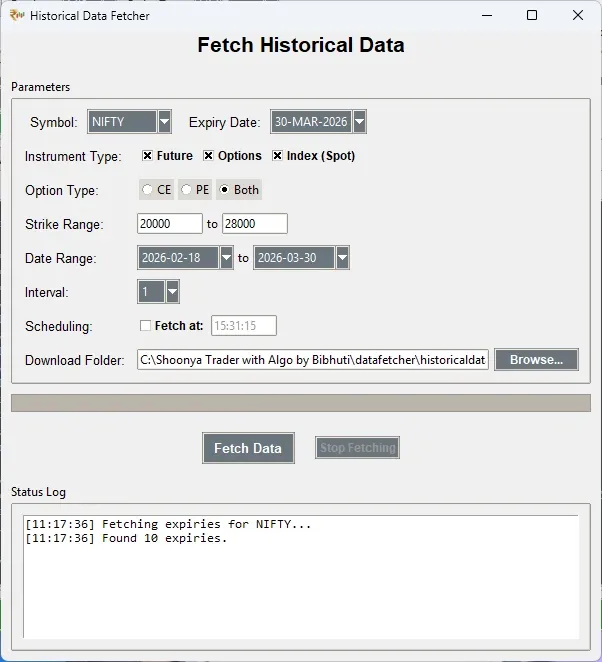
Task: Click the Instrument Type label
Action: [73, 157]
